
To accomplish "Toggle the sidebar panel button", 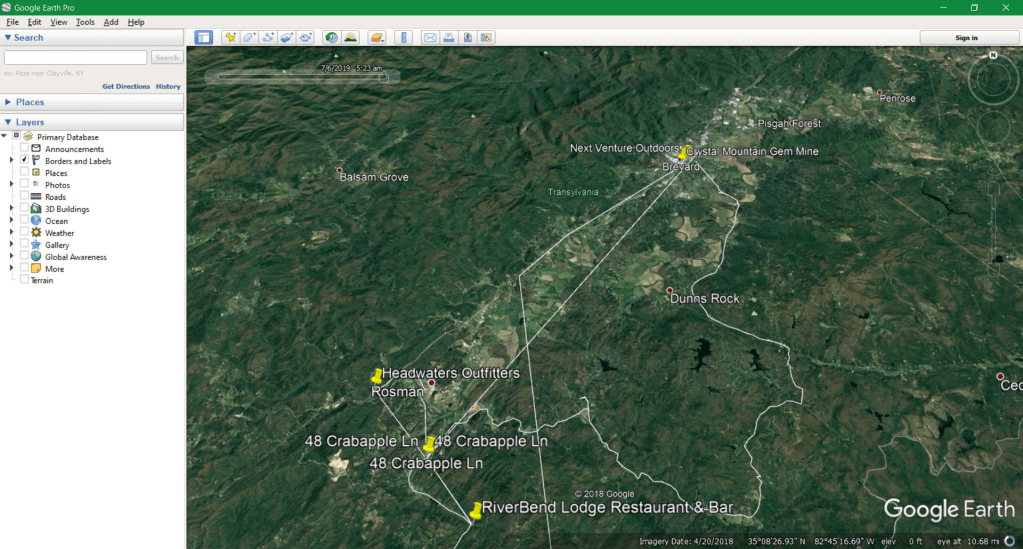I will (204, 38).
